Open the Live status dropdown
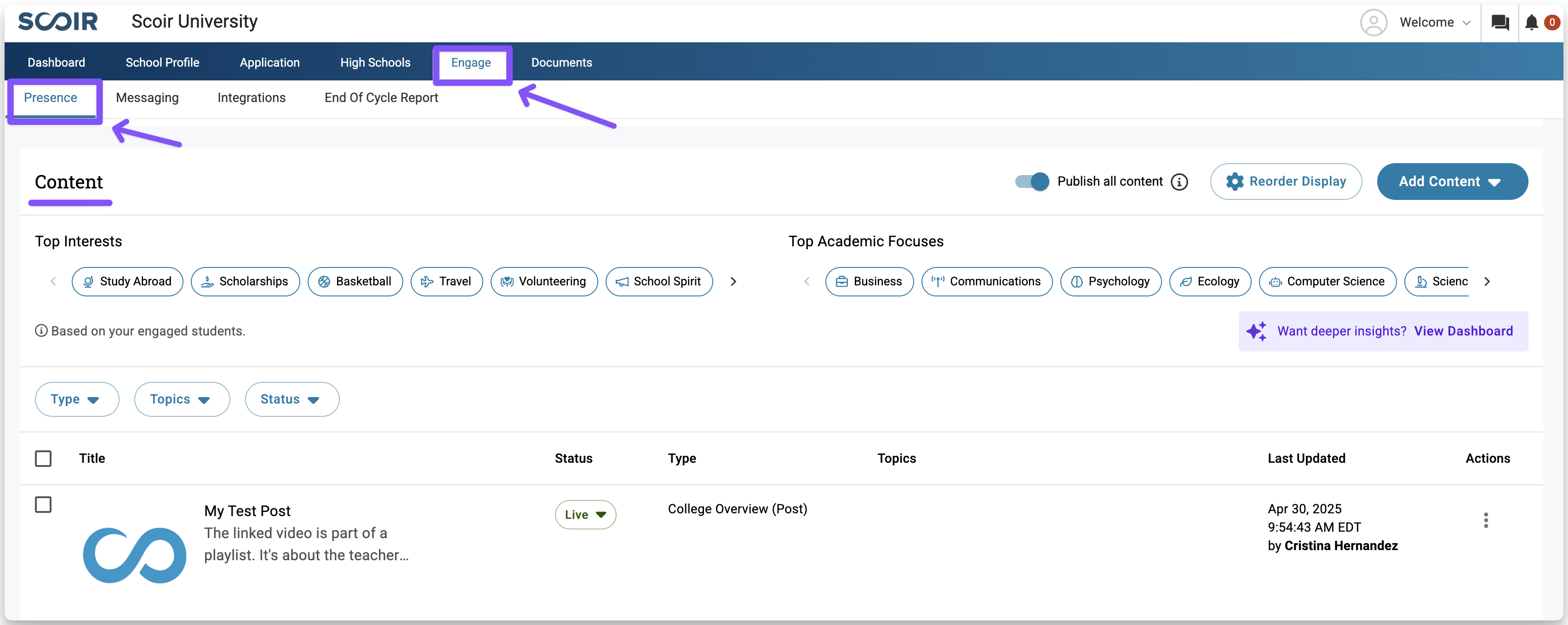 coord(585,515)
